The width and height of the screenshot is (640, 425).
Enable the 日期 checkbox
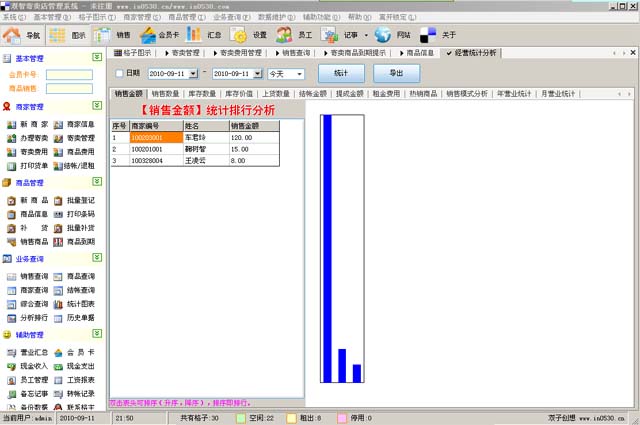pyautogui.click(x=121, y=74)
